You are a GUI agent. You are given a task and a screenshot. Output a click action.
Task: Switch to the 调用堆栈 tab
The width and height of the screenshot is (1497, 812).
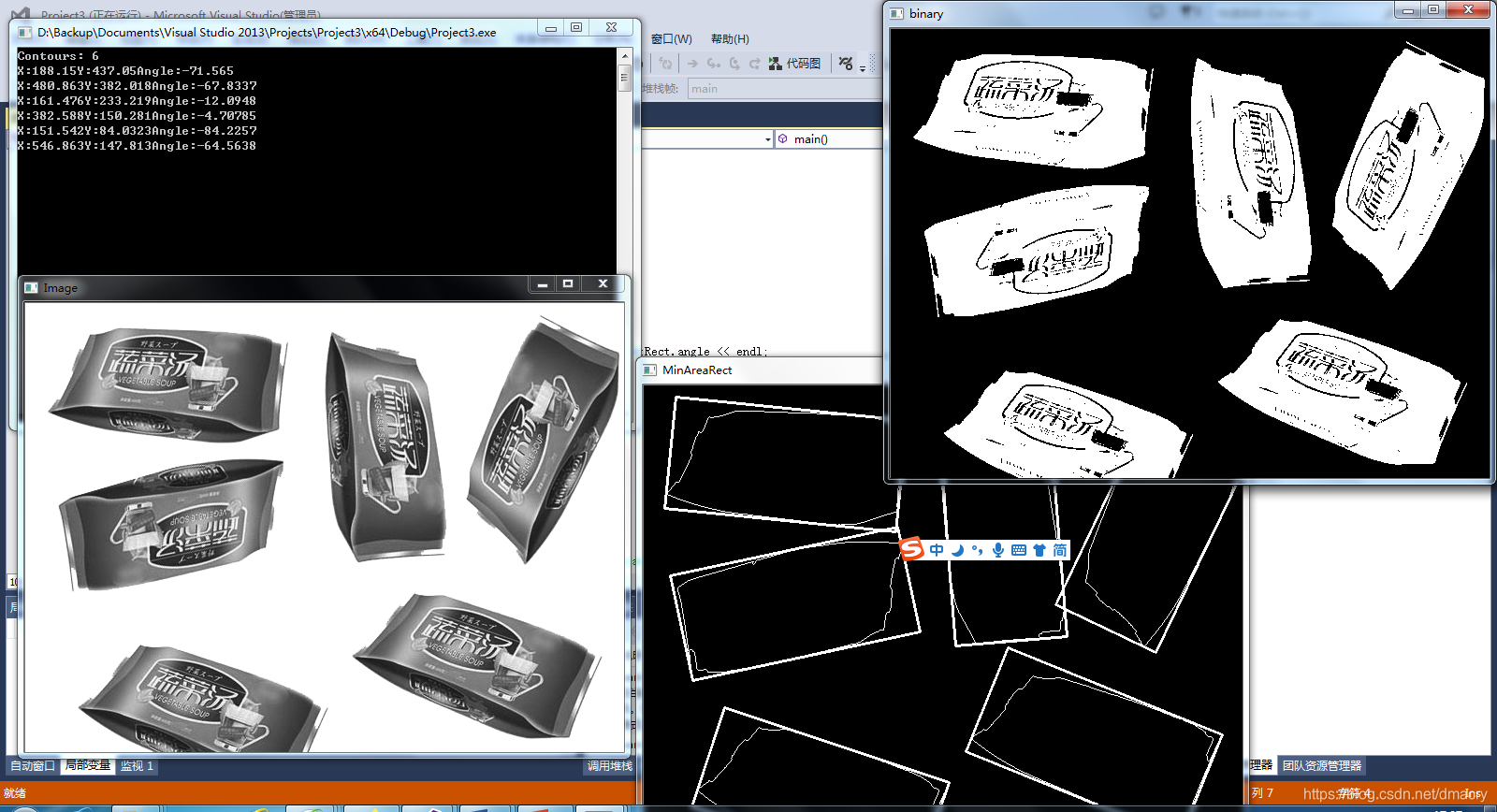[610, 765]
